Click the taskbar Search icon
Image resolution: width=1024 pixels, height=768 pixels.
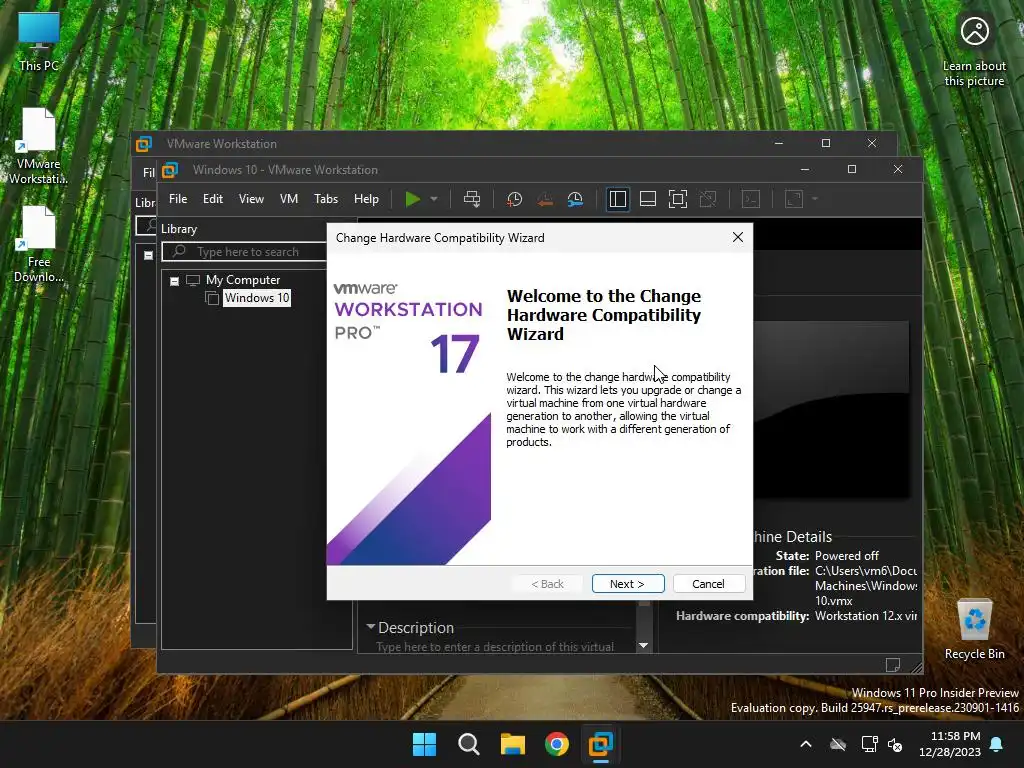click(x=469, y=744)
